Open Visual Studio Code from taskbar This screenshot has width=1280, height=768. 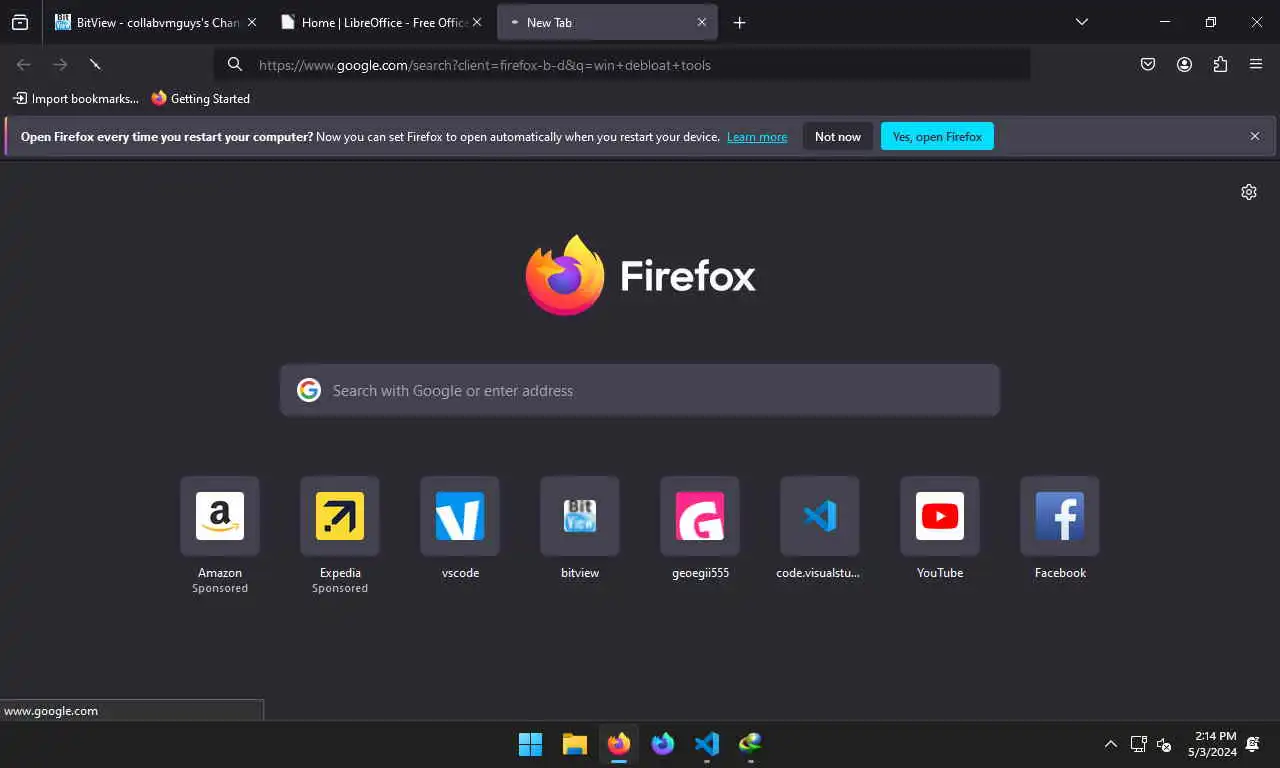click(x=707, y=744)
